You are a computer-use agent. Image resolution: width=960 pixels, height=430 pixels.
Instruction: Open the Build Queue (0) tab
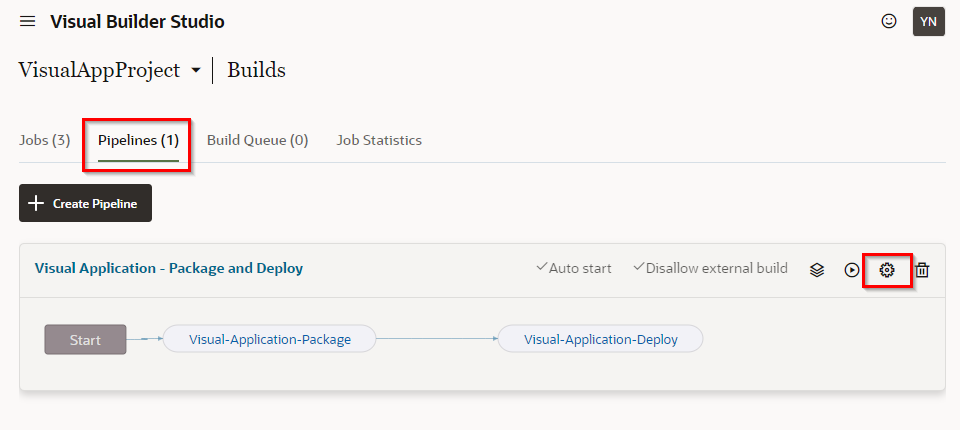[x=257, y=140]
